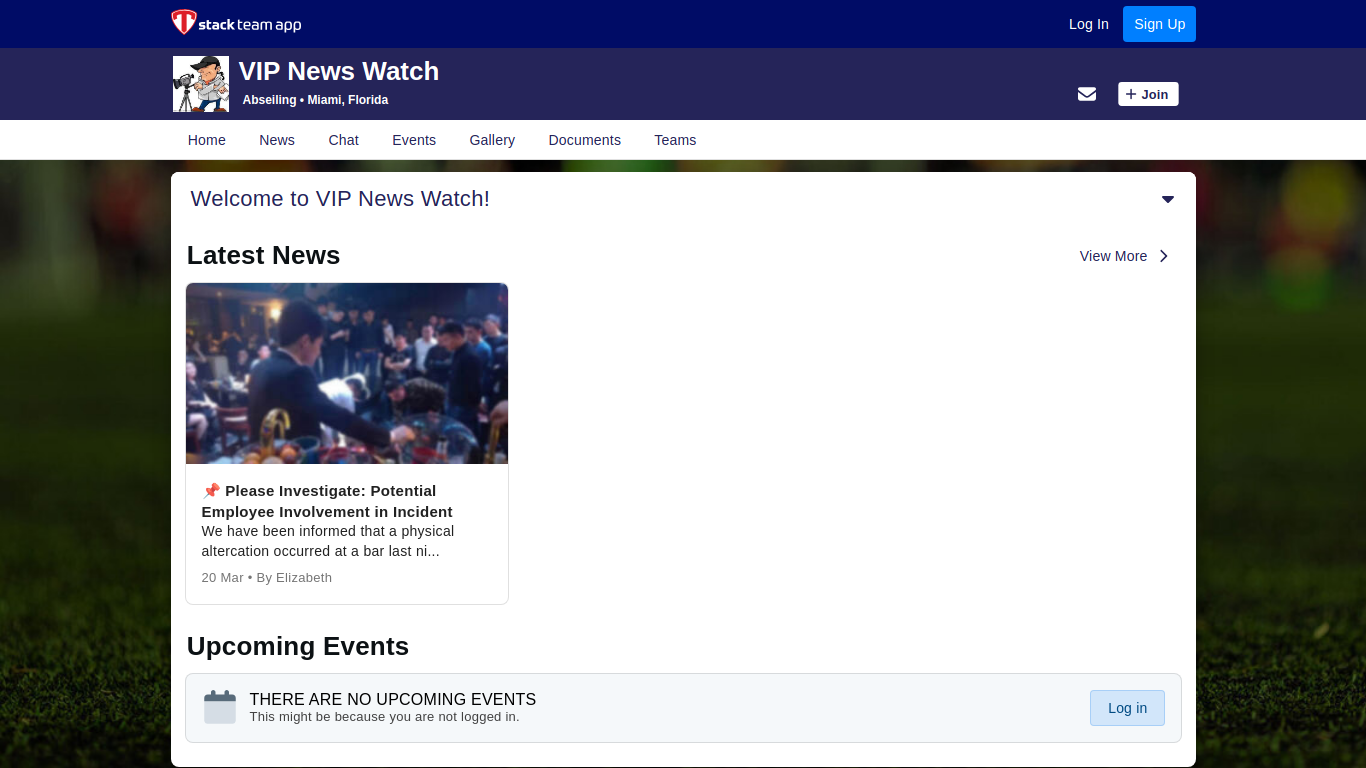Click the pinned pushpin icon on article
The height and width of the screenshot is (768, 1366).
[x=211, y=491]
